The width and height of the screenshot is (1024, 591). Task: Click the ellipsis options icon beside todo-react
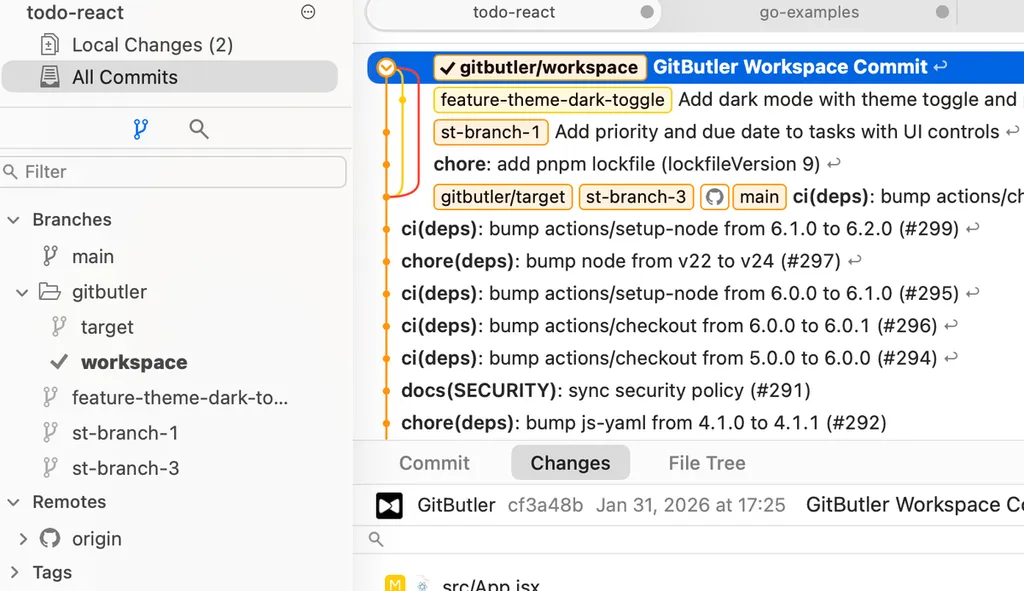[308, 13]
